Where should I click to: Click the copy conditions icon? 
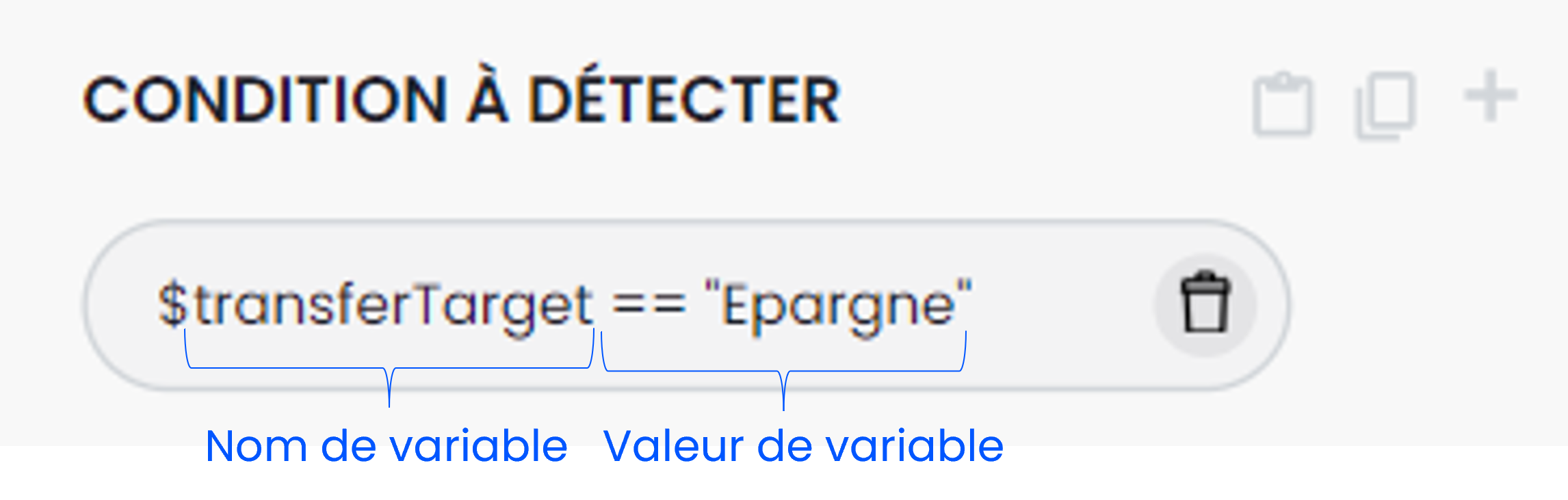click(x=1385, y=105)
